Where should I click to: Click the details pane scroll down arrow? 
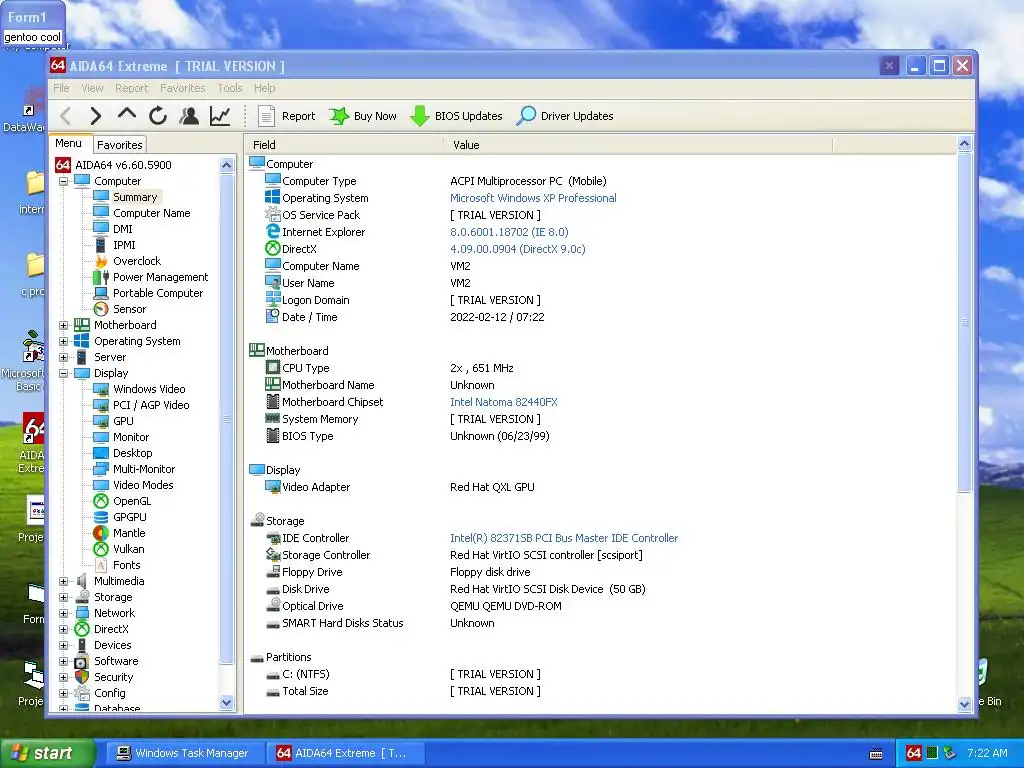point(965,704)
